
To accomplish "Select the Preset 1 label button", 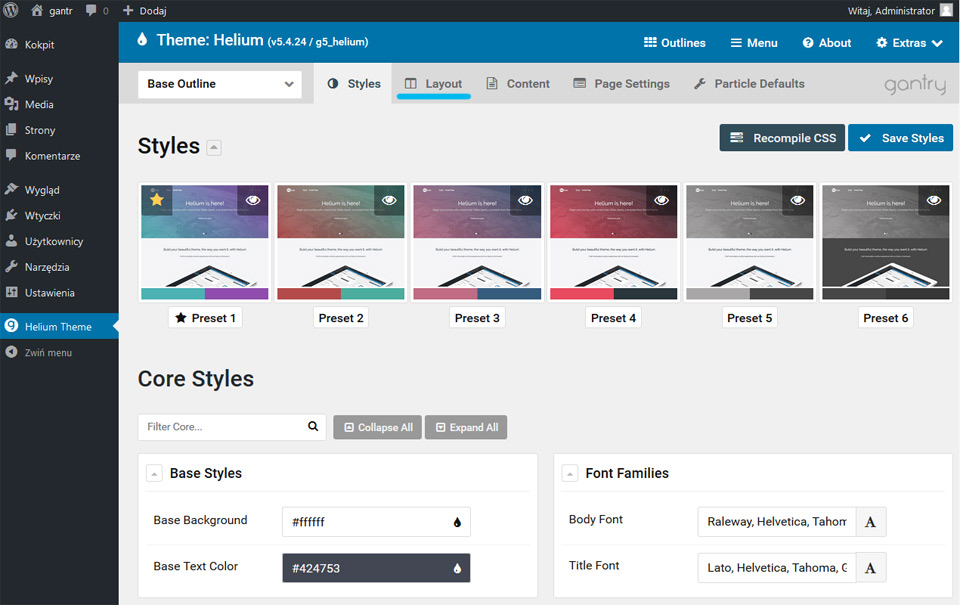I will pyautogui.click(x=205, y=318).
